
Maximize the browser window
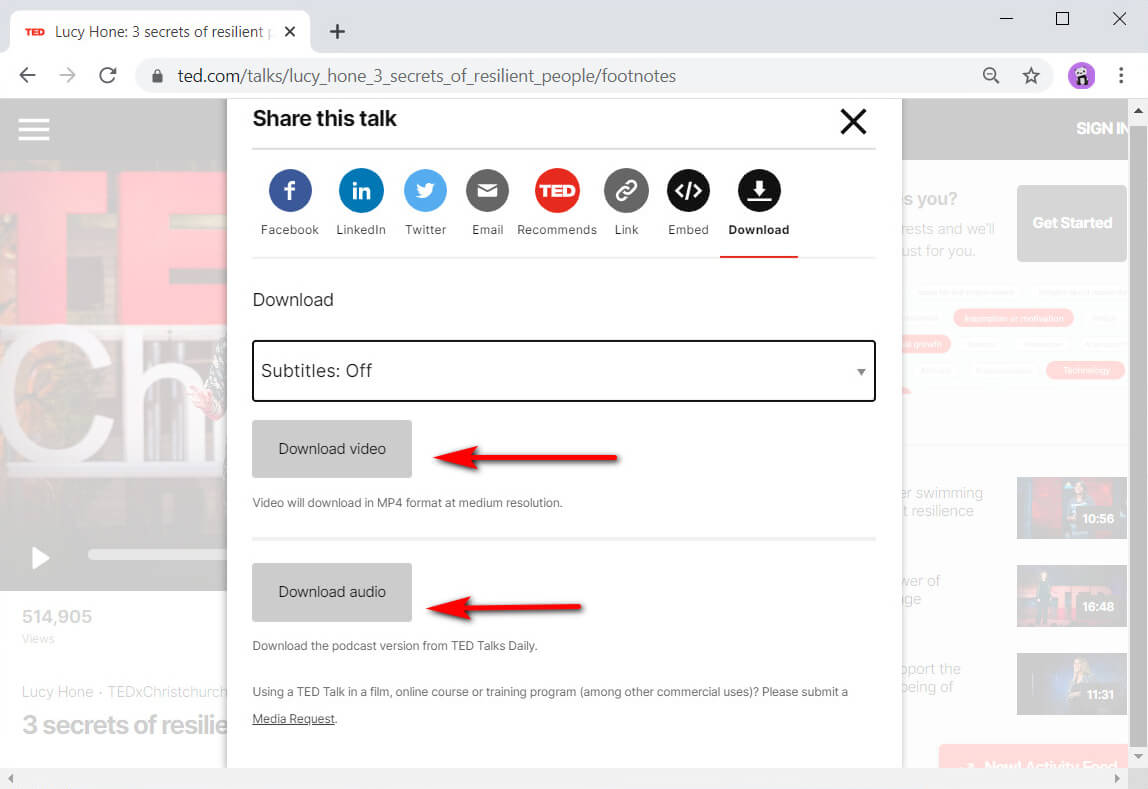[x=1062, y=18]
